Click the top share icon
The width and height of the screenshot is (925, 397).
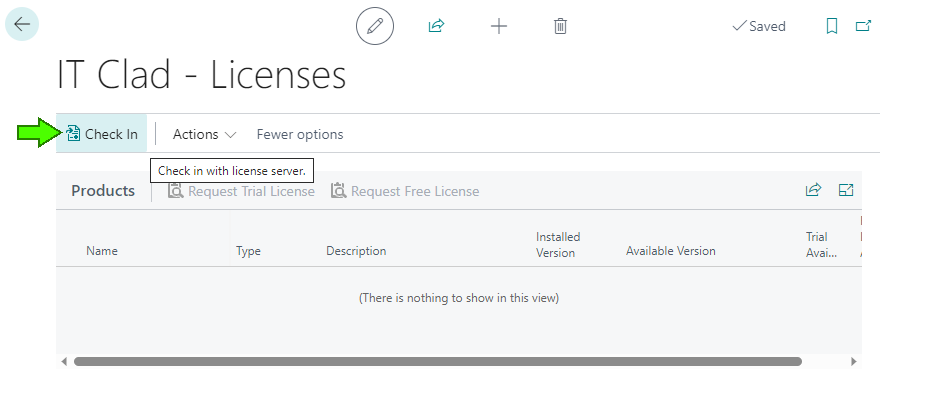click(436, 26)
